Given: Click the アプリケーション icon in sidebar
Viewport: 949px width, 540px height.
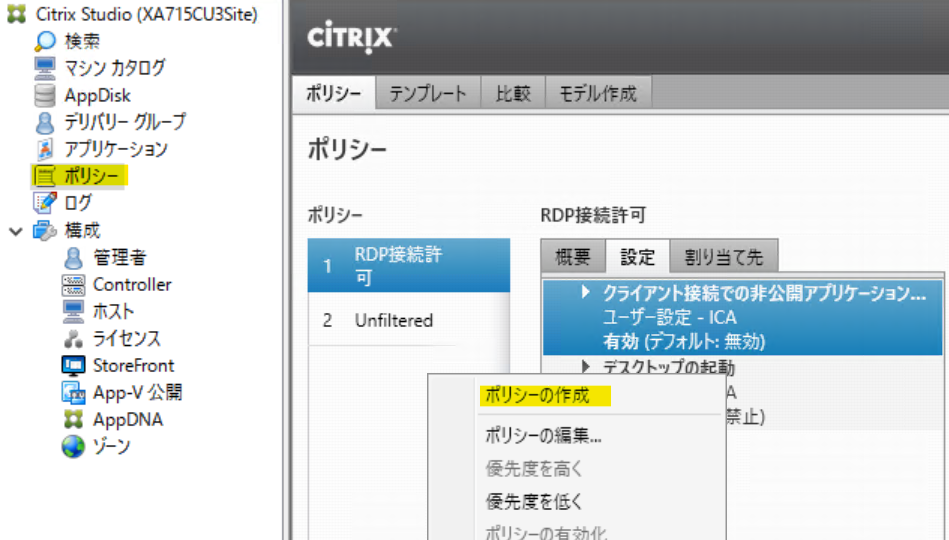Looking at the screenshot, I should [45, 150].
